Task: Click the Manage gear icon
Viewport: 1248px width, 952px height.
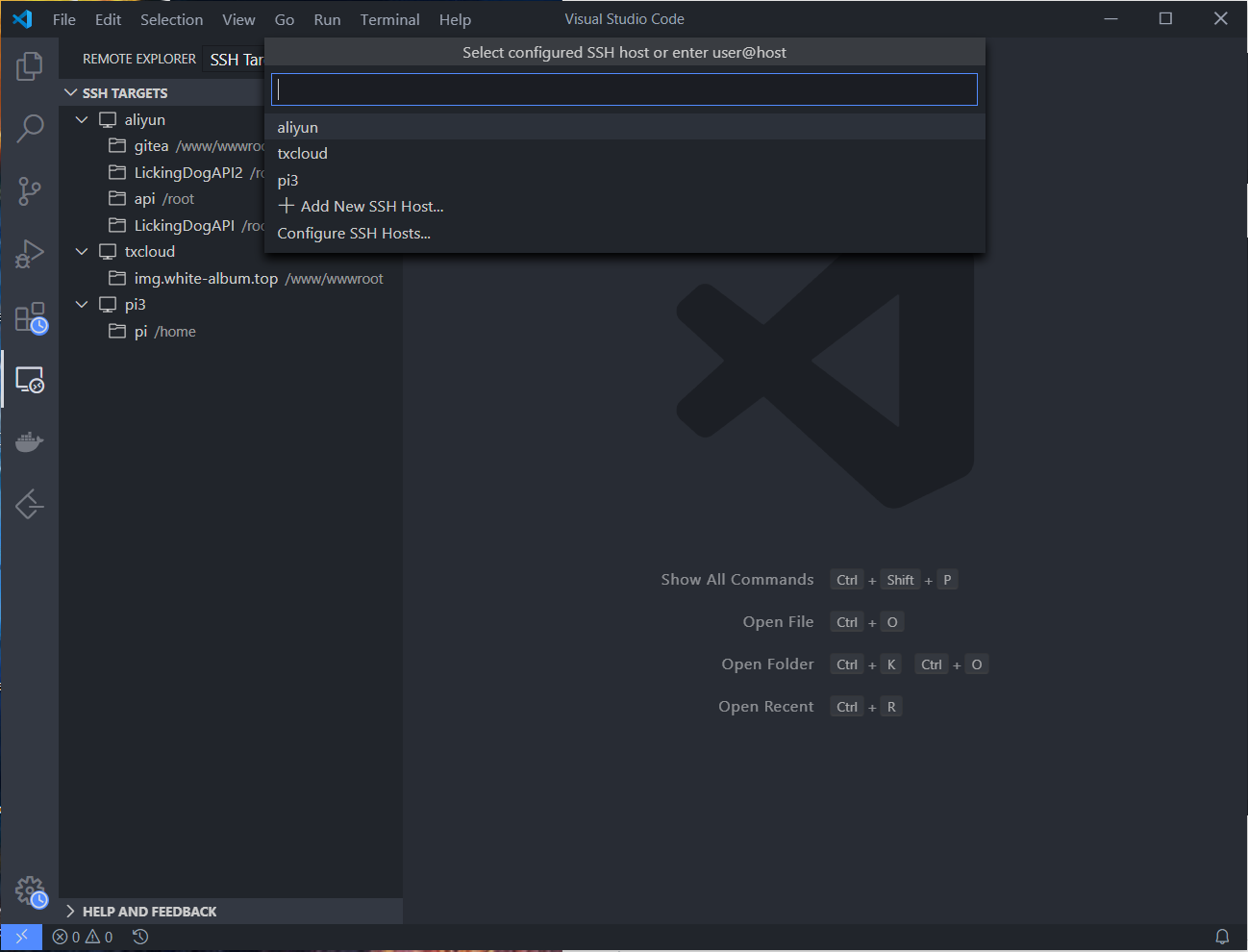Action: (x=30, y=891)
